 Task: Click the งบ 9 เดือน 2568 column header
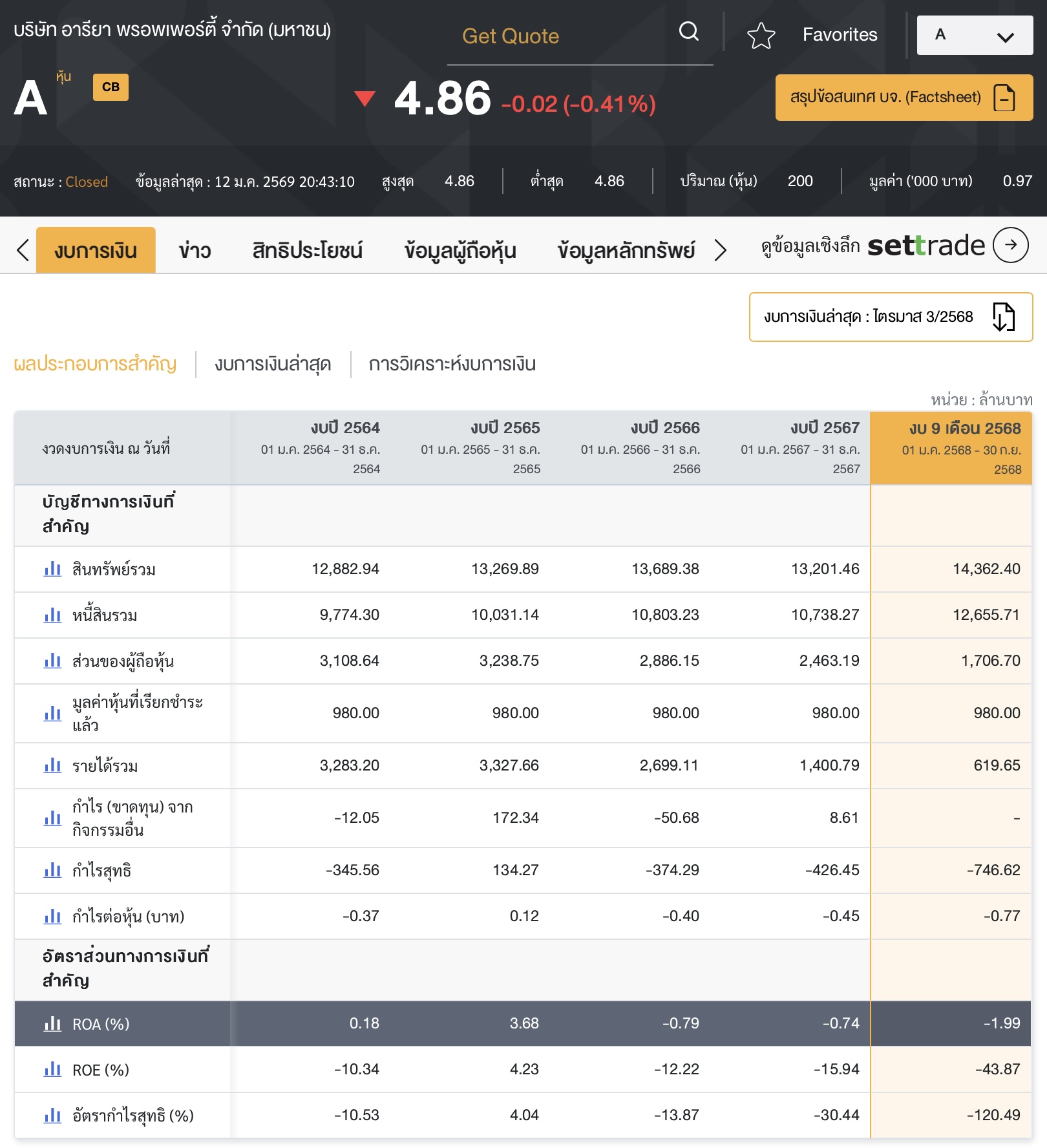pyautogui.click(x=951, y=448)
